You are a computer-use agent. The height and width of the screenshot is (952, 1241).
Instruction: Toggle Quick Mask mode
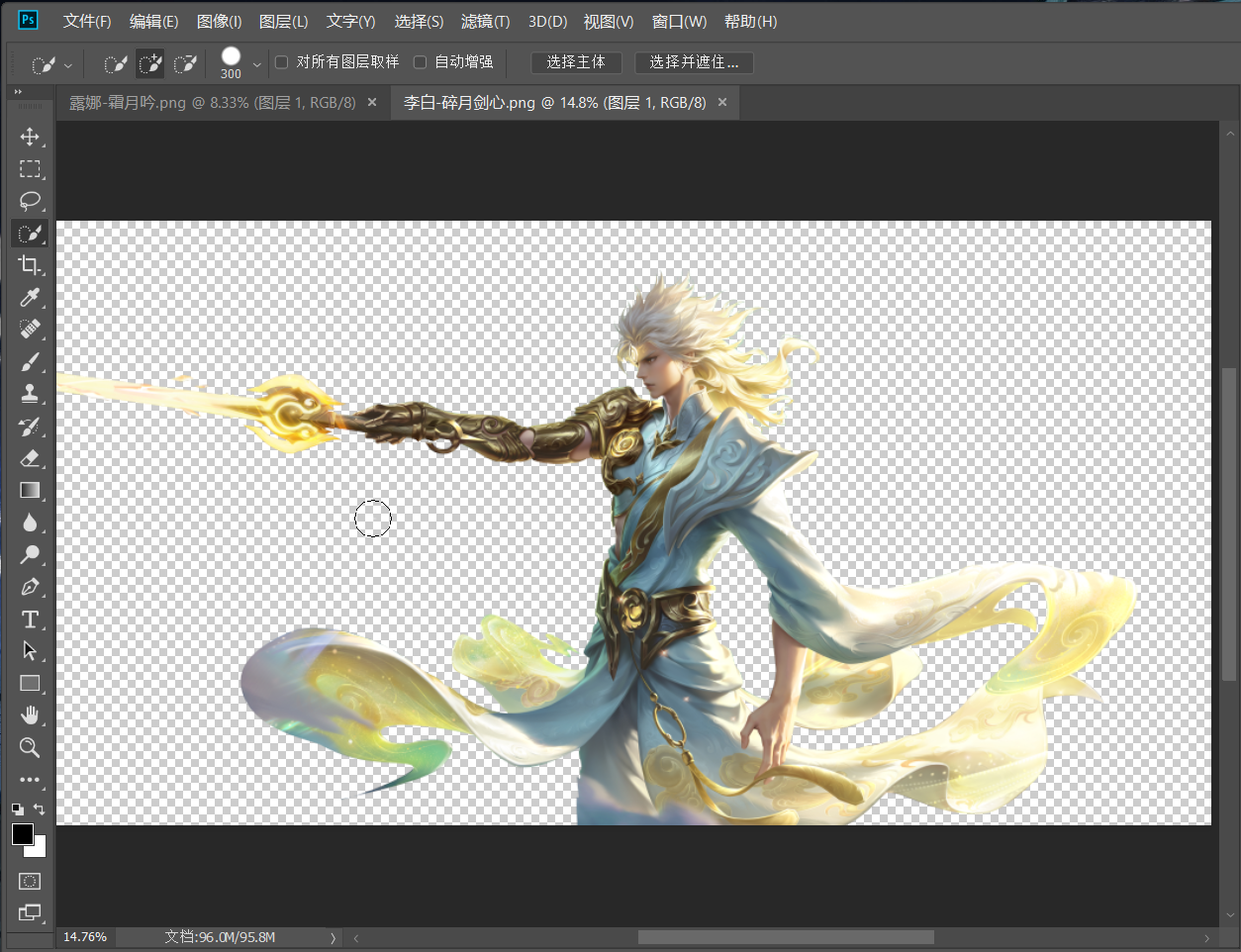coord(30,881)
